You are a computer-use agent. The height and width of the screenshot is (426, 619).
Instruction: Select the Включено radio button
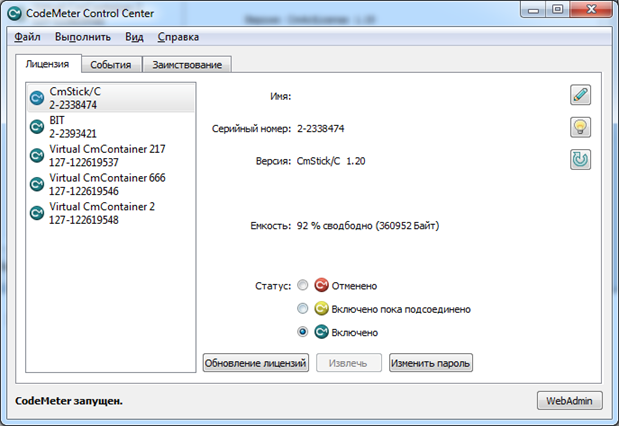(x=302, y=332)
